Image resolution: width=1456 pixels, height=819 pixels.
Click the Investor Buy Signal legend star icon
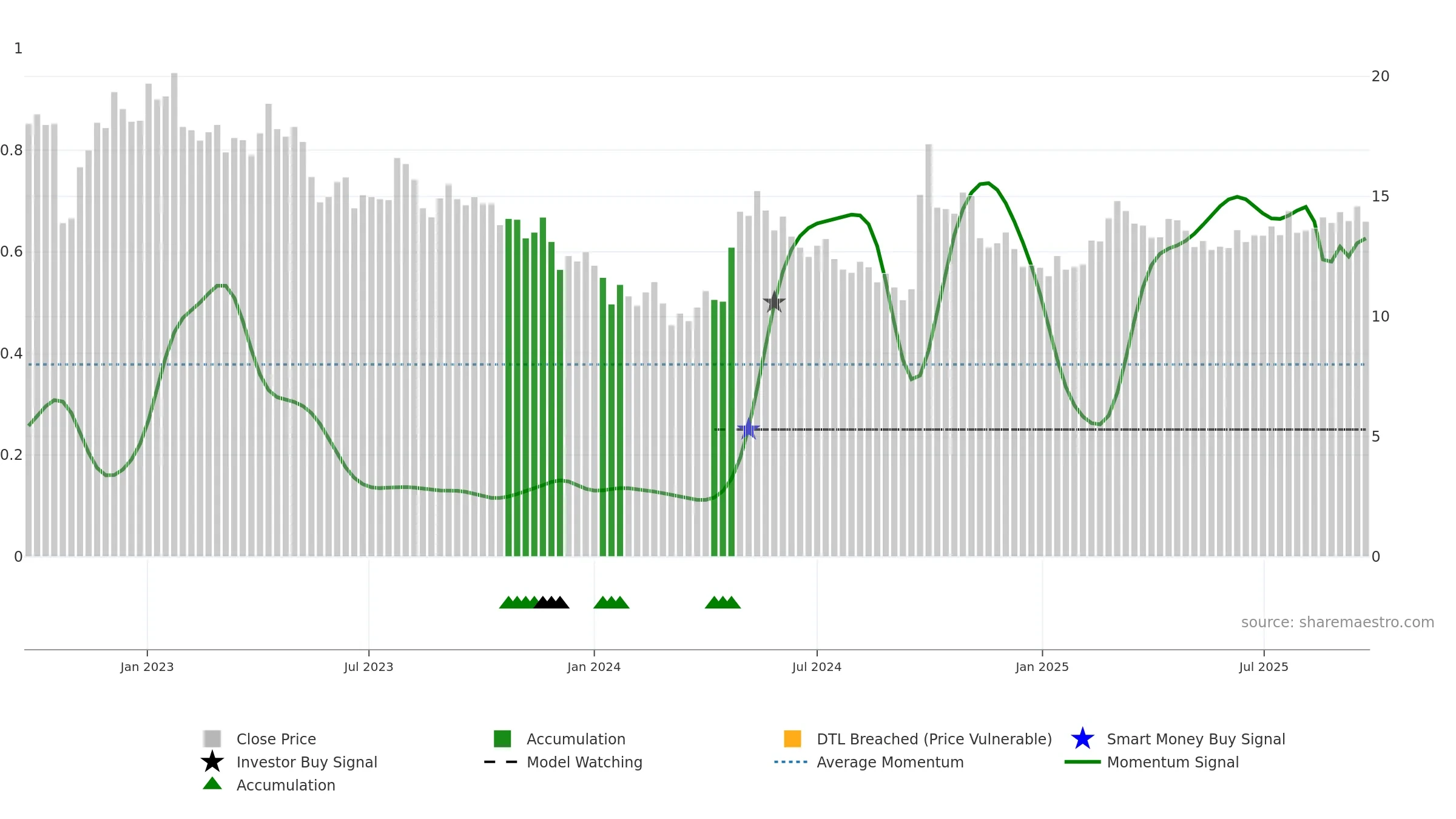click(212, 762)
